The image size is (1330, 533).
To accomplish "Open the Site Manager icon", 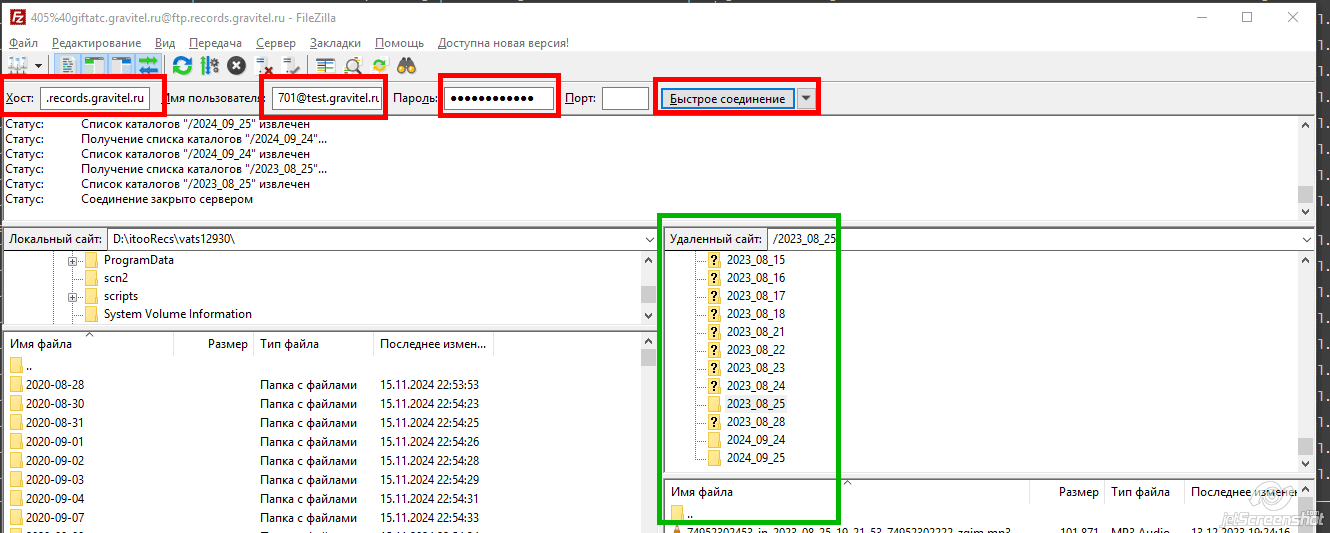I will coord(17,66).
